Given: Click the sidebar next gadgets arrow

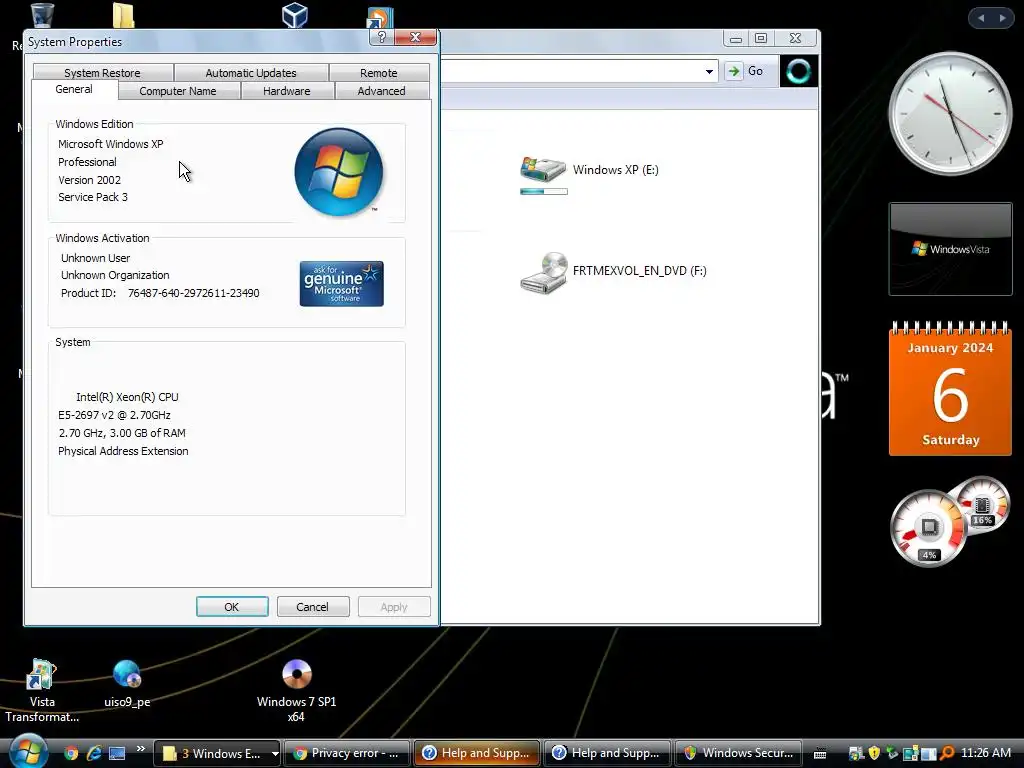Looking at the screenshot, I should point(1002,18).
